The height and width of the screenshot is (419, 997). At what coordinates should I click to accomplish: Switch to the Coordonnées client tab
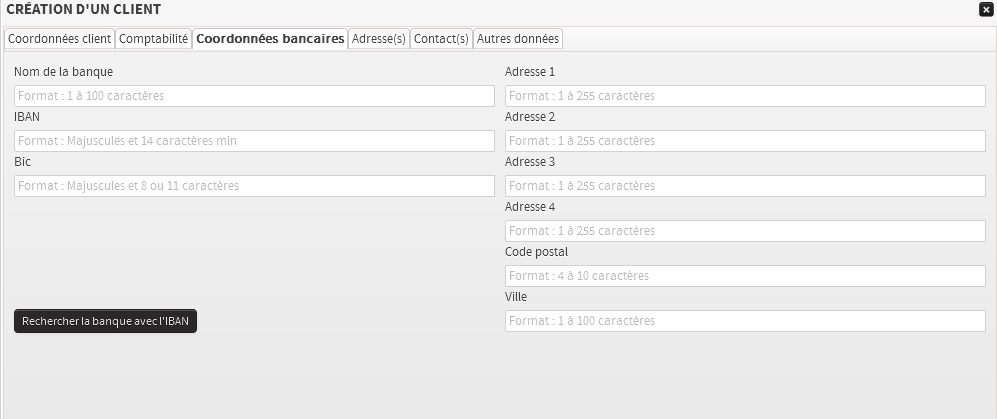pos(59,39)
